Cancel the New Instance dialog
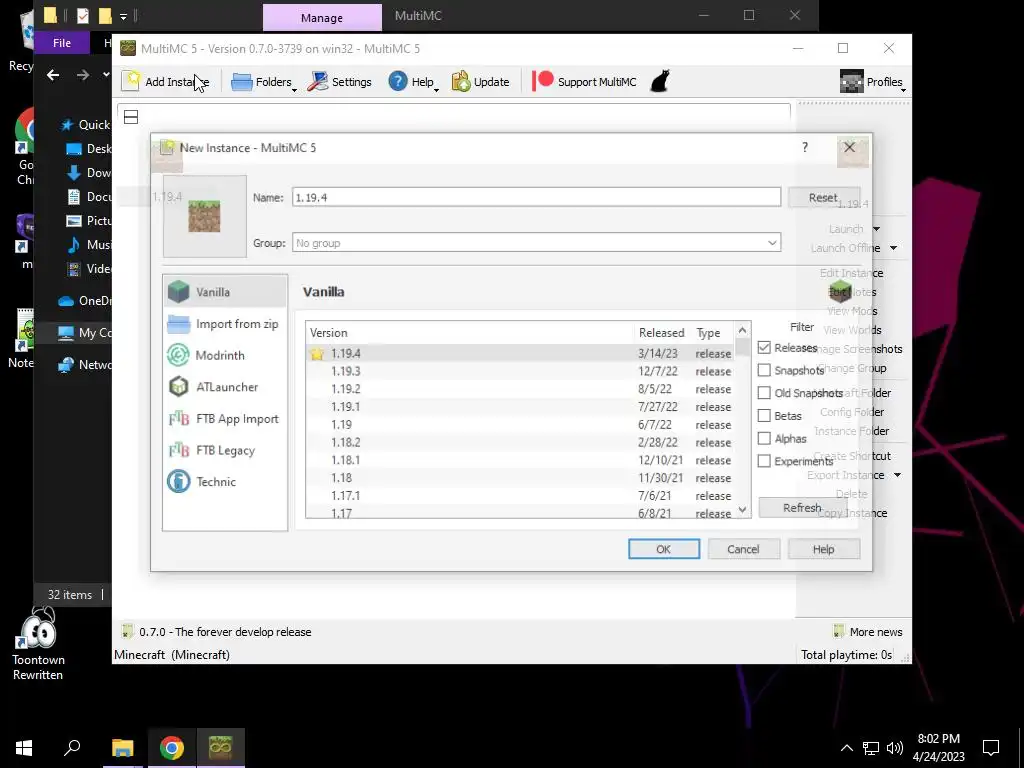This screenshot has width=1024, height=768. pos(743,549)
